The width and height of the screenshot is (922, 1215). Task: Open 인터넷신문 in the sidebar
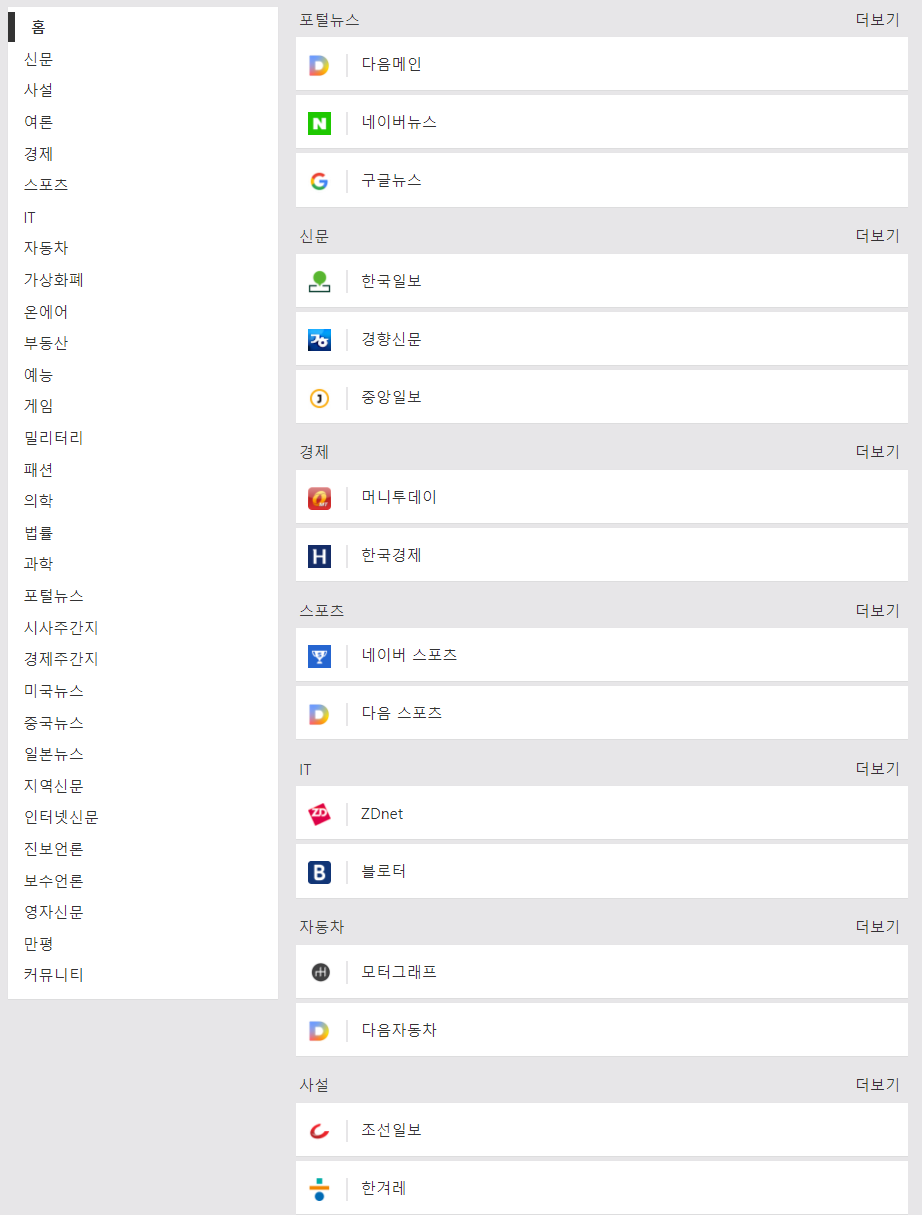pyautogui.click(x=61, y=817)
